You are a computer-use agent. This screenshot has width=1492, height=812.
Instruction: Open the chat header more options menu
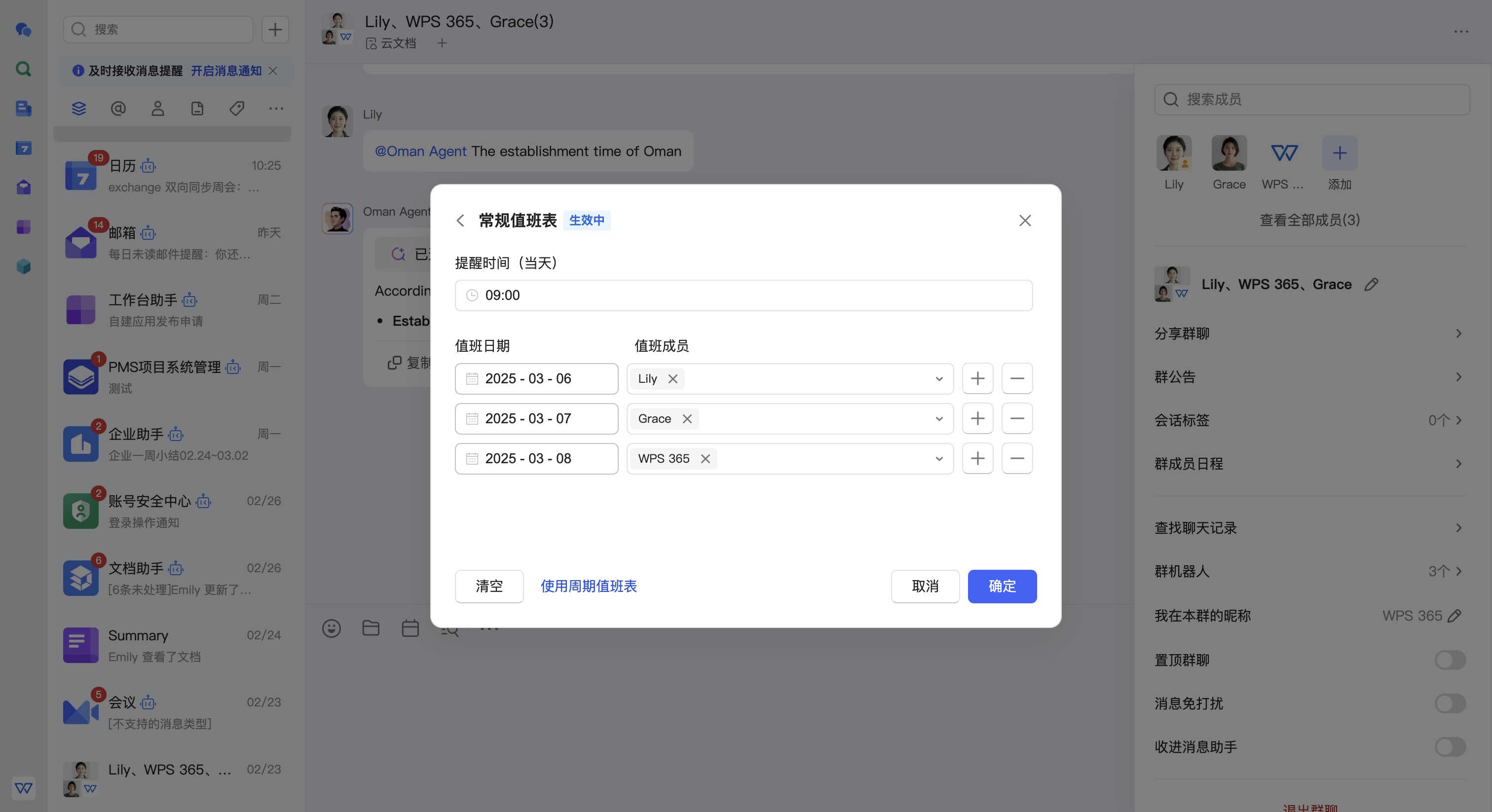coord(1462,33)
